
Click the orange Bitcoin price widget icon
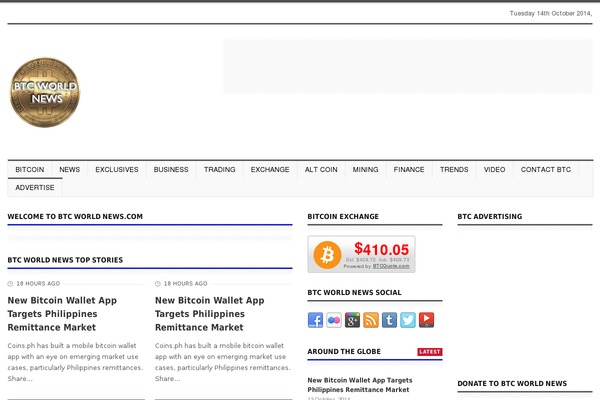click(x=327, y=255)
